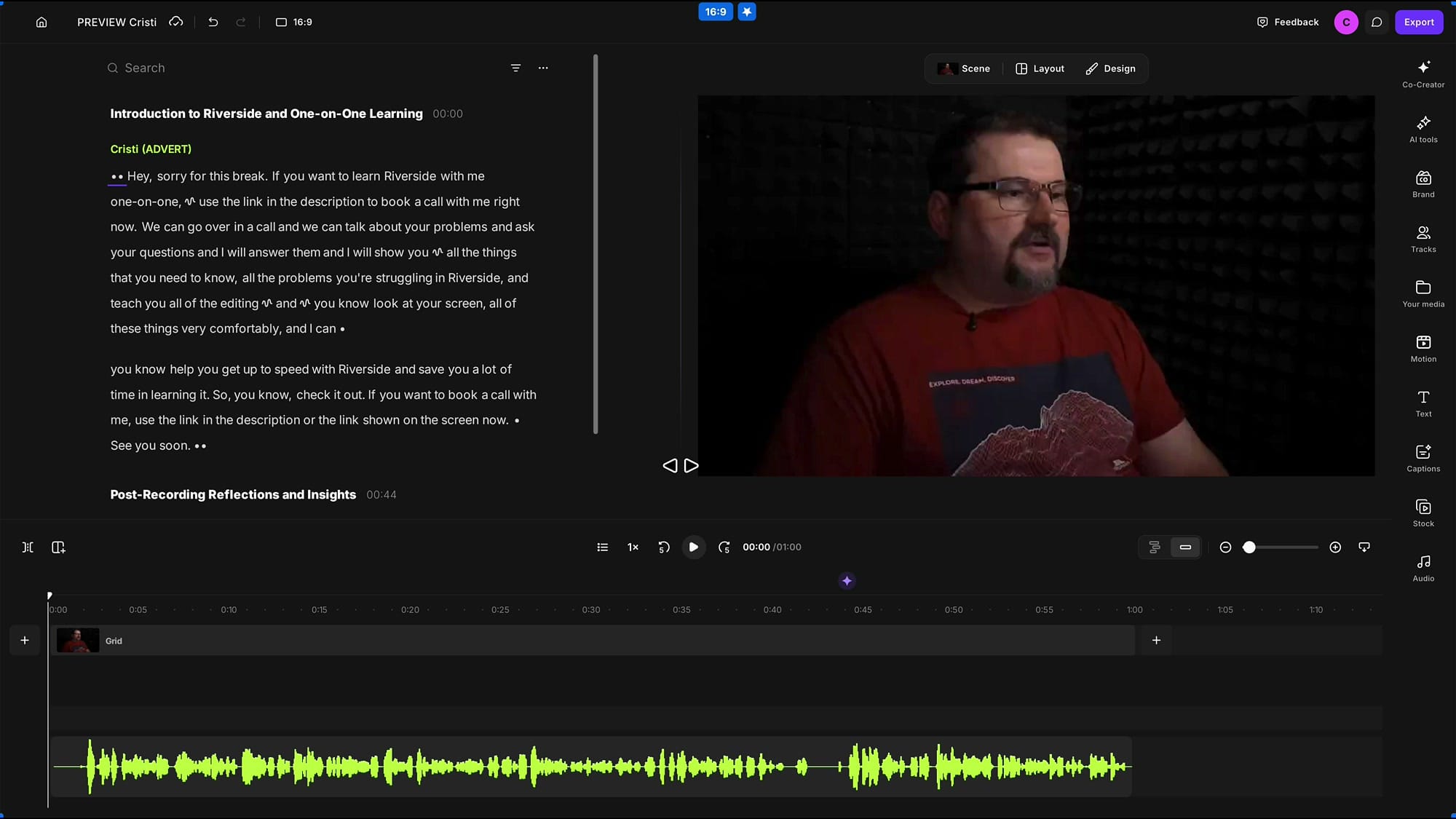Open the comments chat icon
The image size is (1456, 819).
click(1377, 22)
